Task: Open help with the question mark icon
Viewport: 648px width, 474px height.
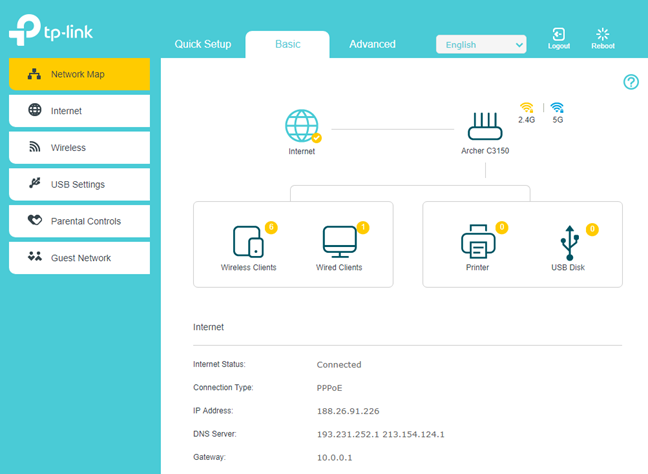Action: click(x=631, y=82)
